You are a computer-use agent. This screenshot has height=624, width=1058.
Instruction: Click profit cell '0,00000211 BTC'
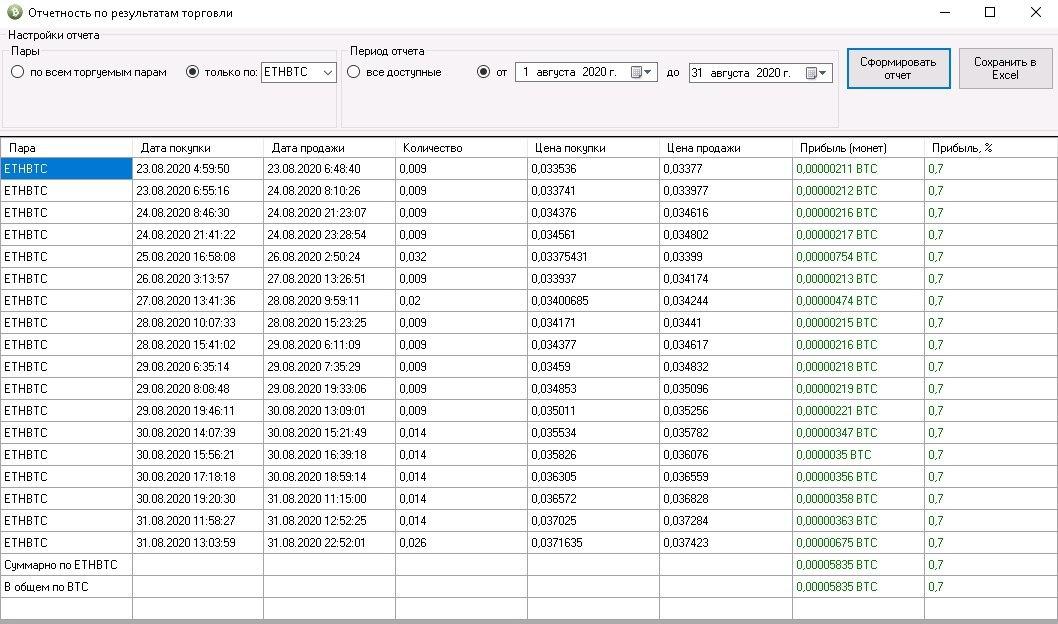click(x=858, y=169)
